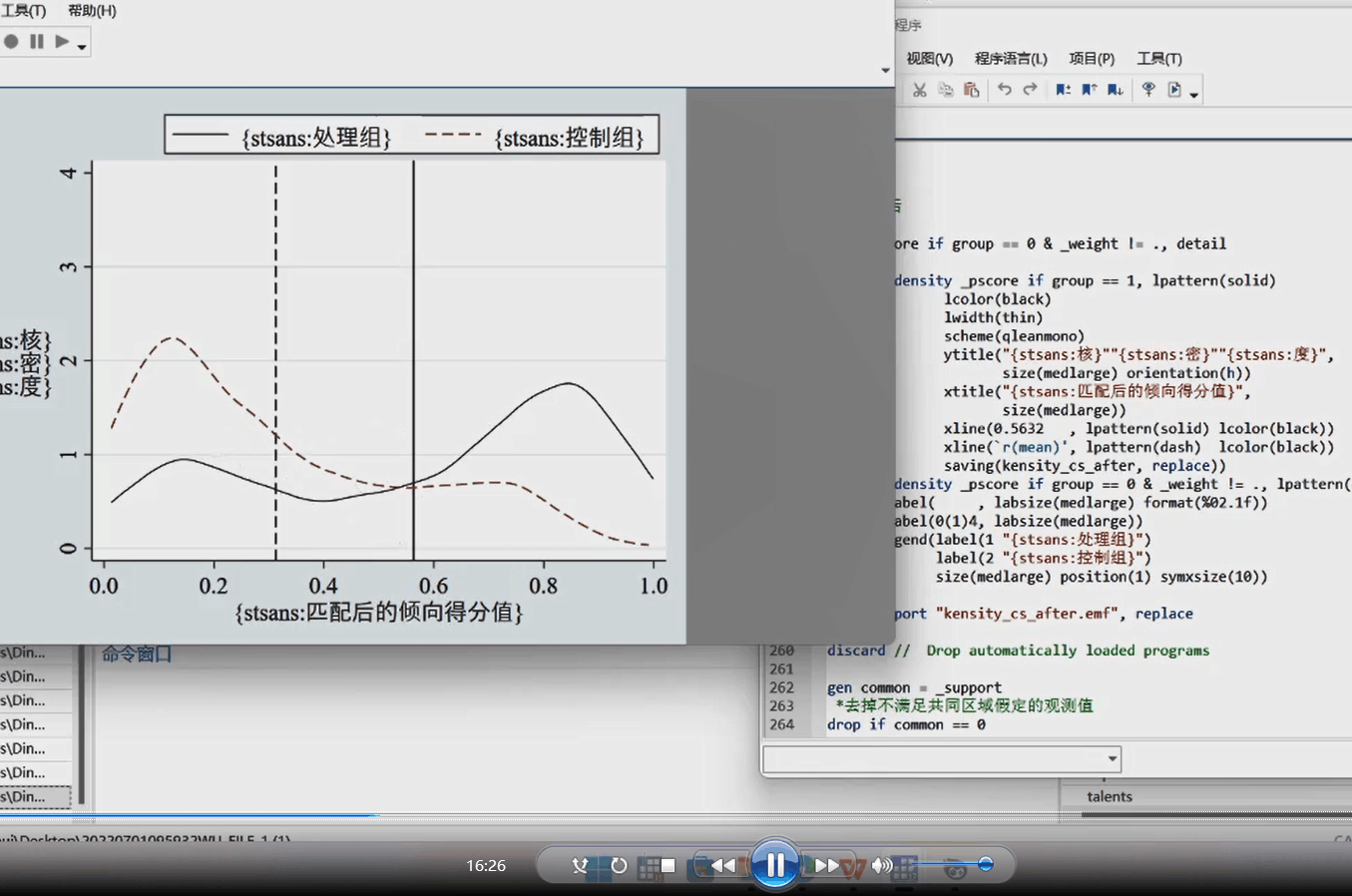
Task: Mute the player with the speaker icon
Action: click(x=881, y=865)
